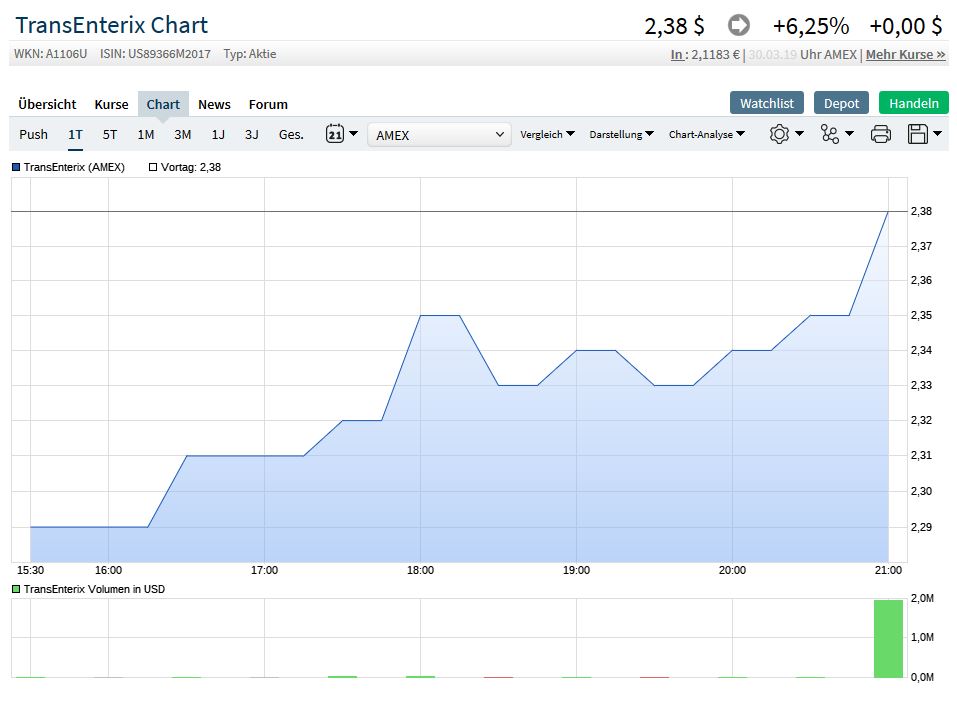Go to the Kurse tab
This screenshot has width=957, height=712.
111,104
